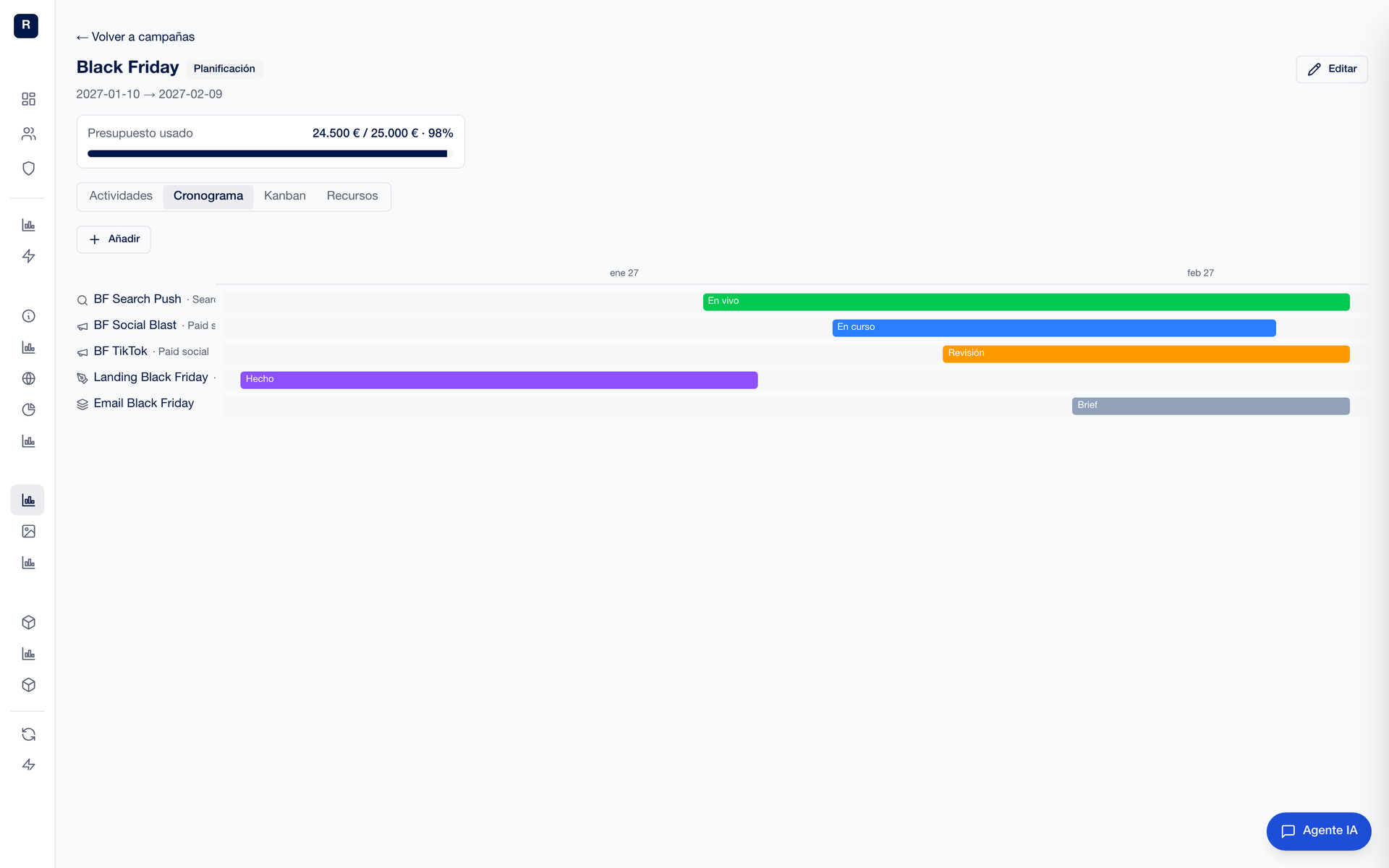This screenshot has height=868, width=1389.
Task: Open the pie chart icon in sidebar
Action: [x=28, y=410]
